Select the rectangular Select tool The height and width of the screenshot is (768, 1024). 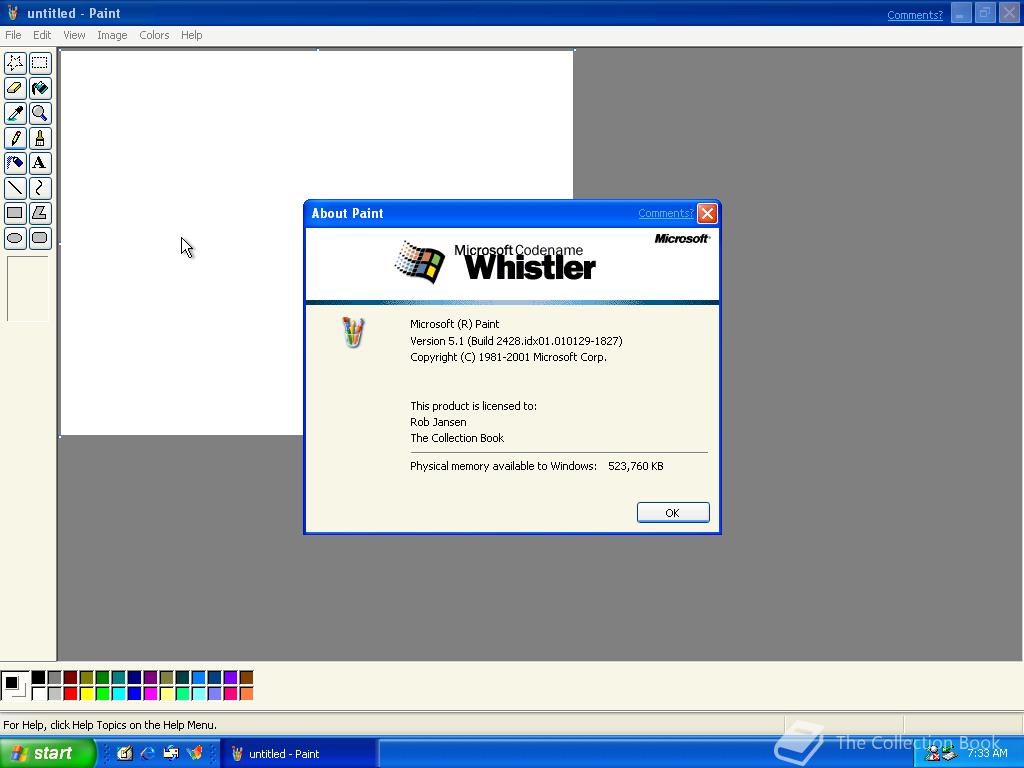(x=40, y=63)
